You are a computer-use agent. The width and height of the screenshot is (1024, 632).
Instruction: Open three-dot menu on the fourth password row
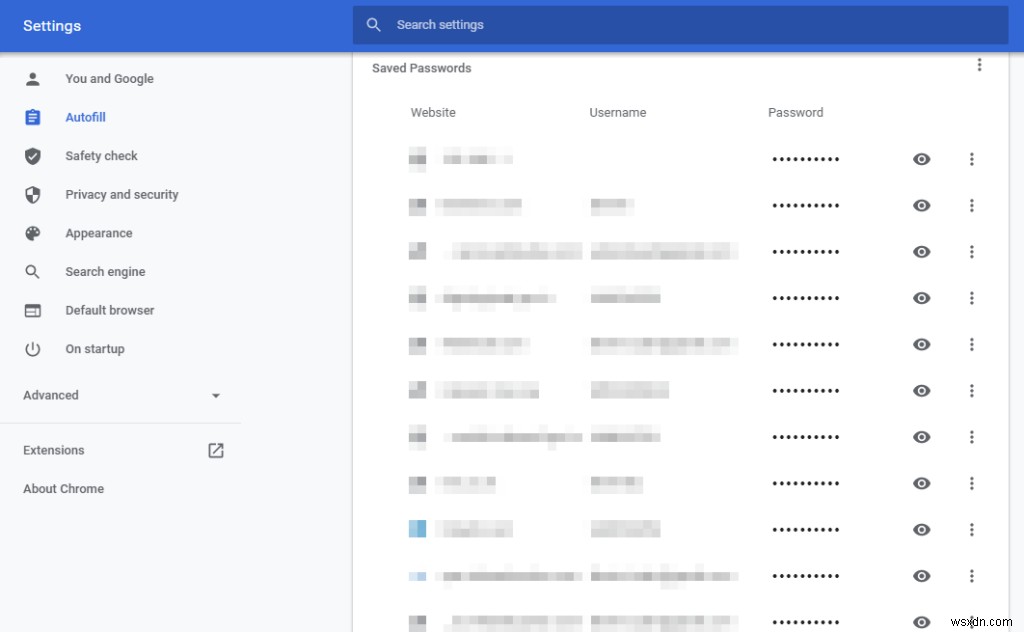coord(972,298)
